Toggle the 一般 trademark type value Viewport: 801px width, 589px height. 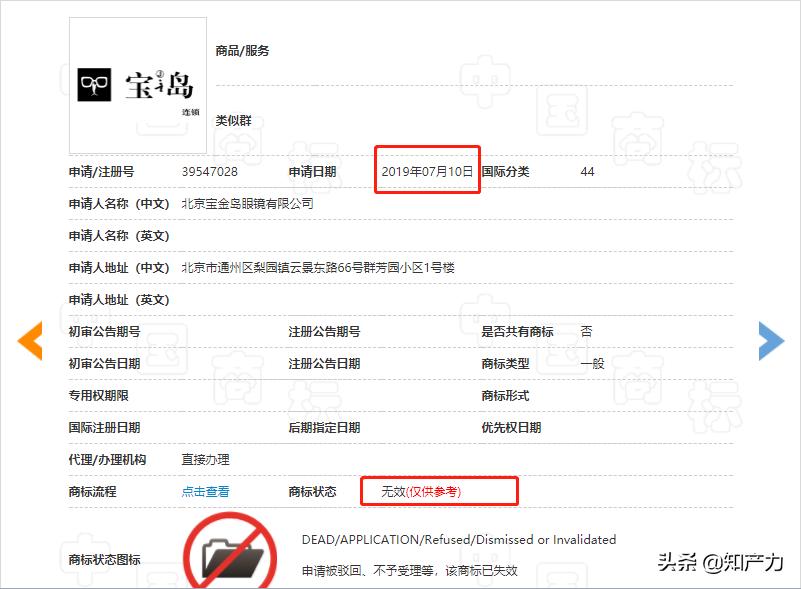click(x=590, y=363)
